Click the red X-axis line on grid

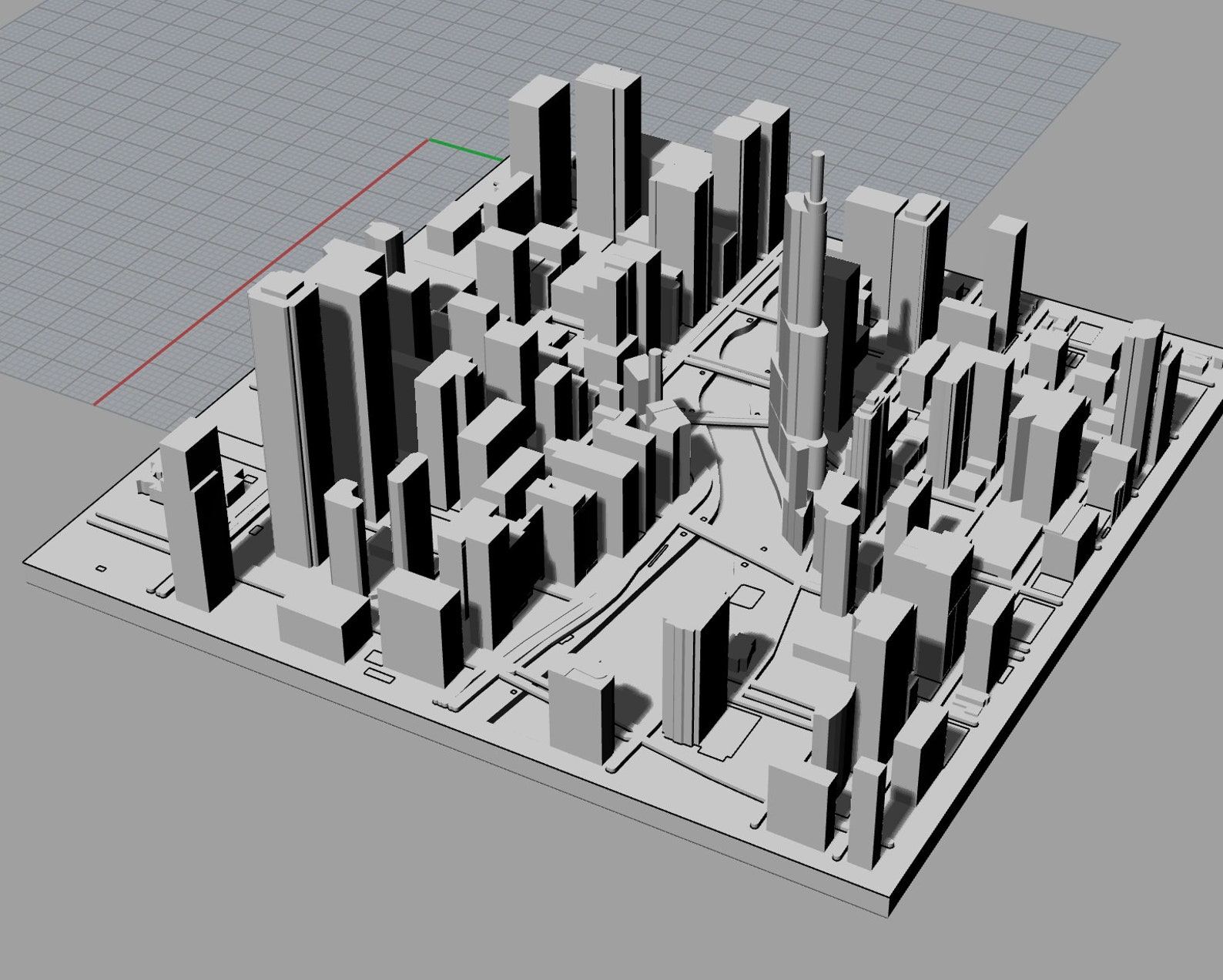[x=260, y=273]
